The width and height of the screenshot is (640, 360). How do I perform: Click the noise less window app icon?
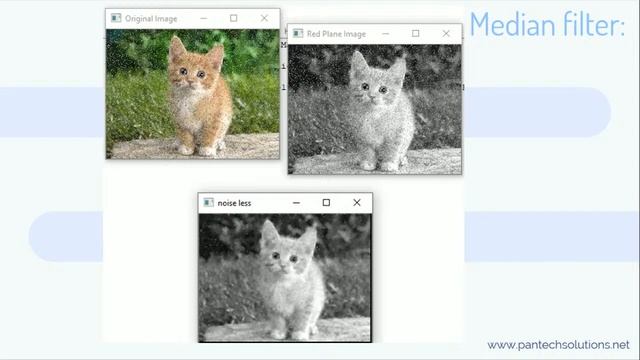[209, 202]
